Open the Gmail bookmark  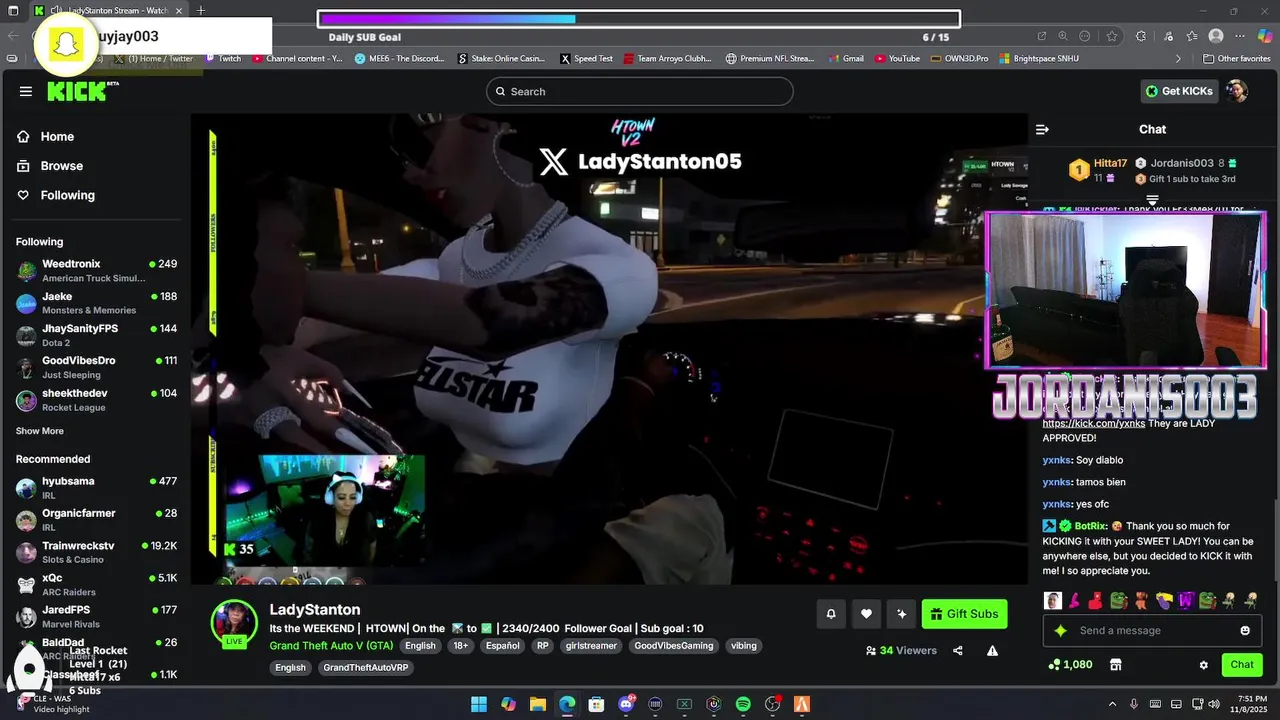[x=846, y=59]
